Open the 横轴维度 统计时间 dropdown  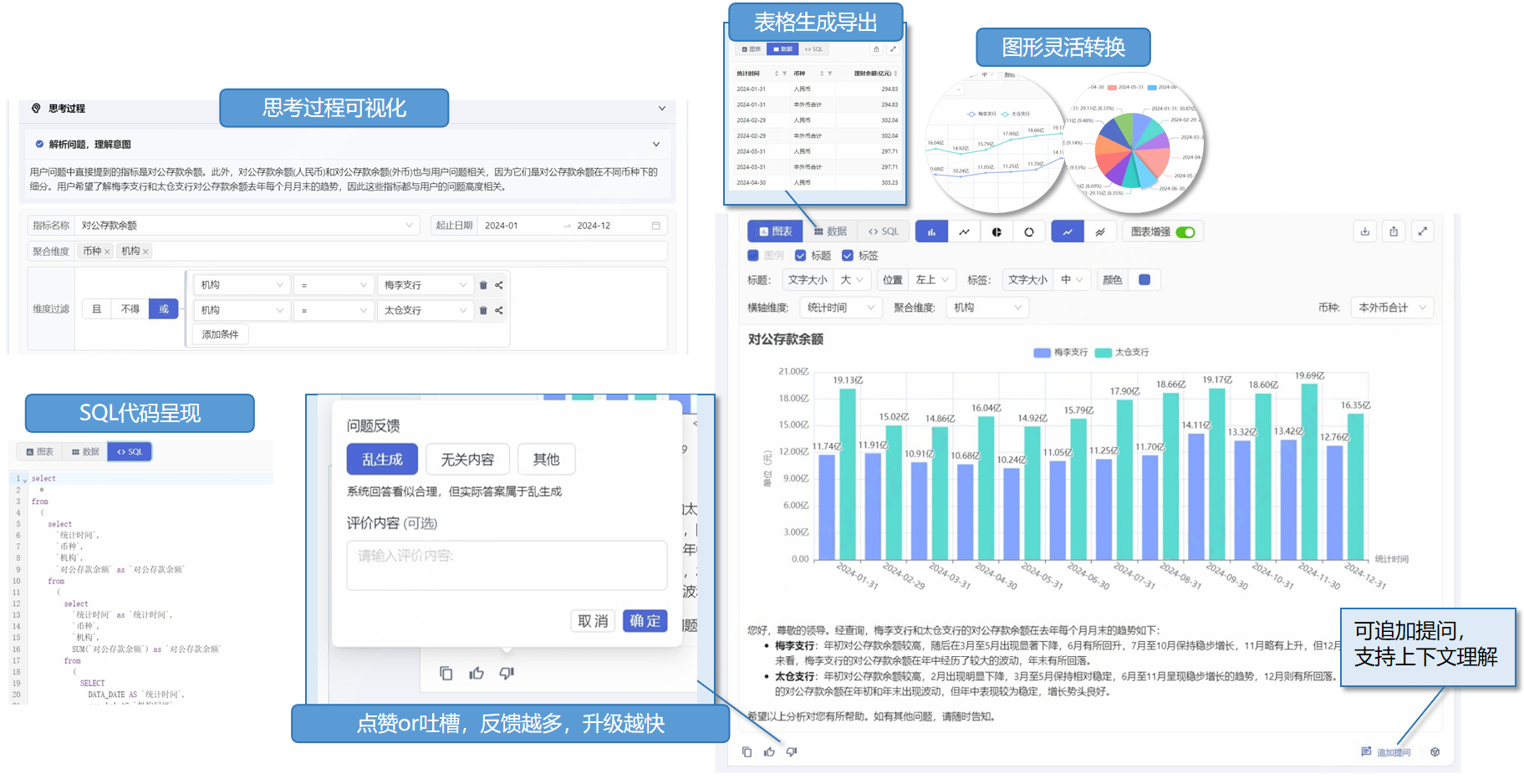pos(840,308)
